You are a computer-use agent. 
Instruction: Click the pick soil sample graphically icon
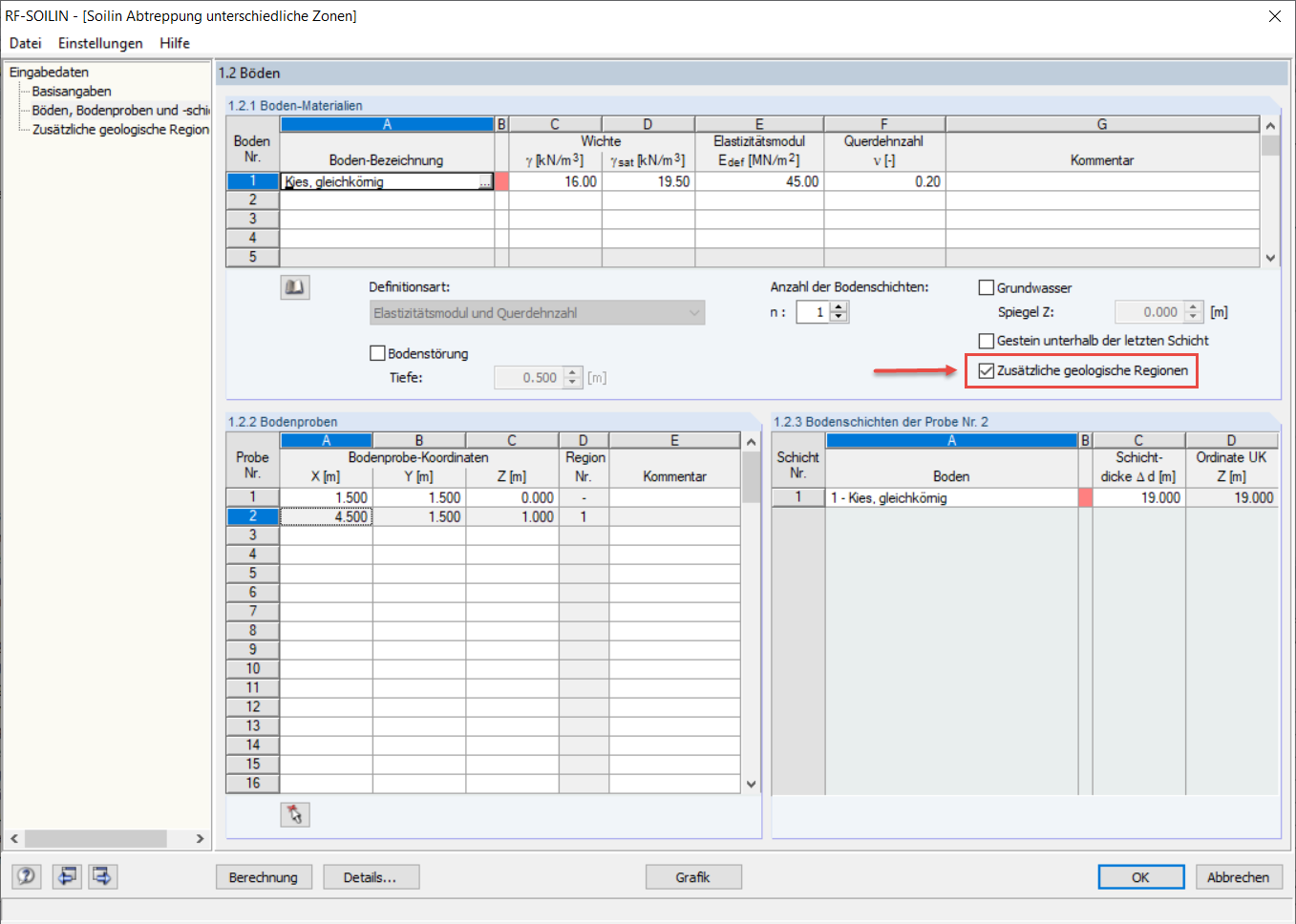pyautogui.click(x=295, y=814)
